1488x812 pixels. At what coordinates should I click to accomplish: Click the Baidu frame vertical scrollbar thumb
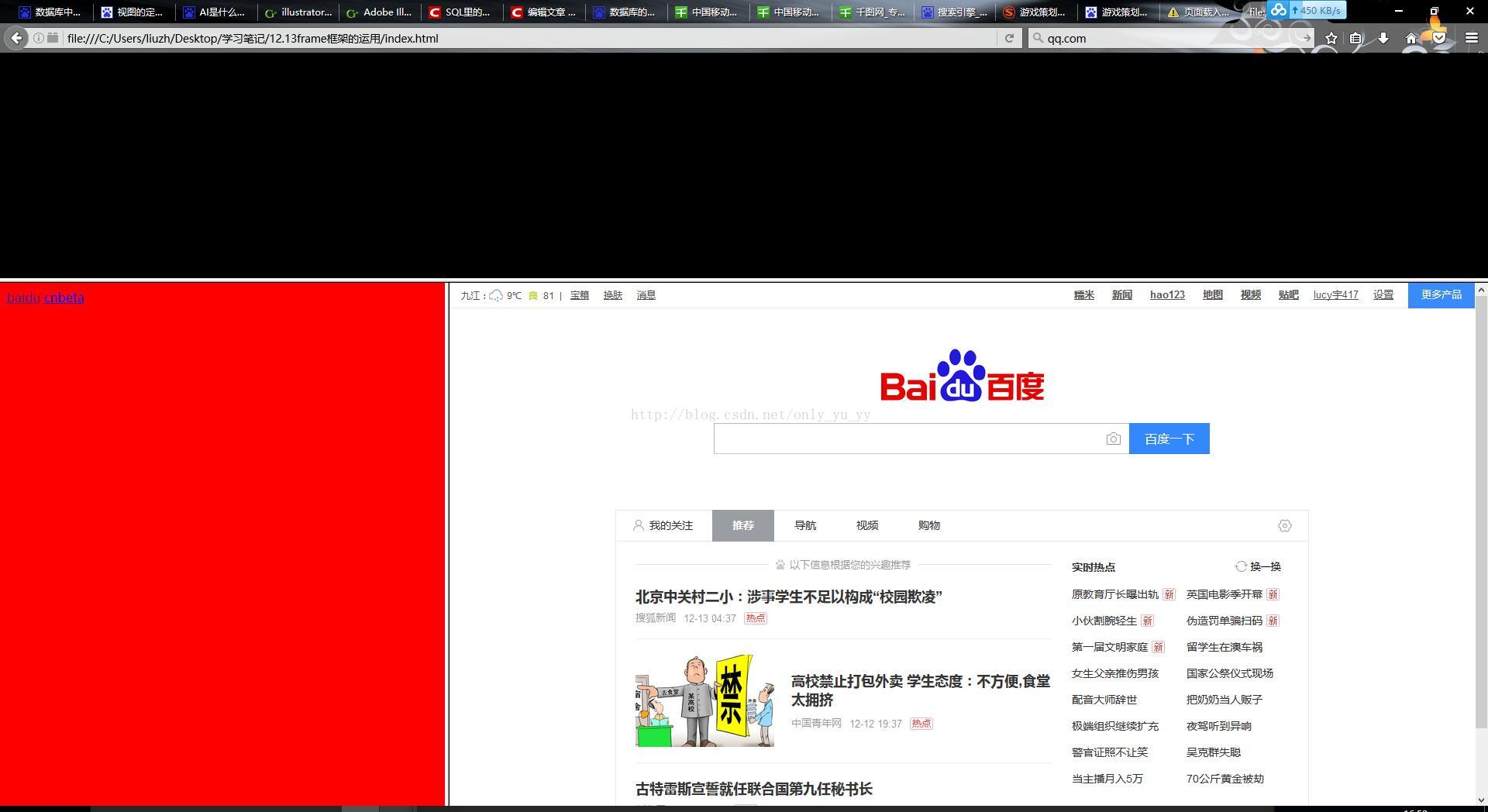point(1481,513)
